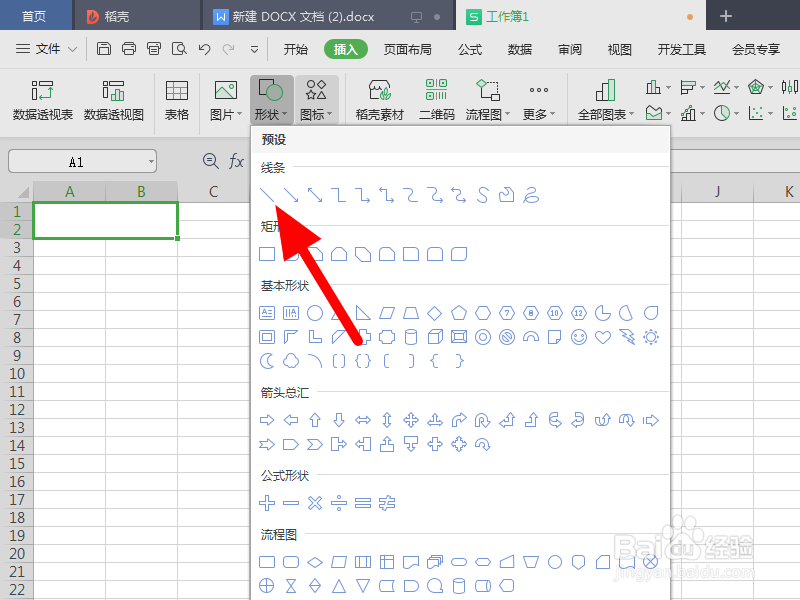The width and height of the screenshot is (800, 600).
Task: Expand the 文件 file menu
Action: 46,49
